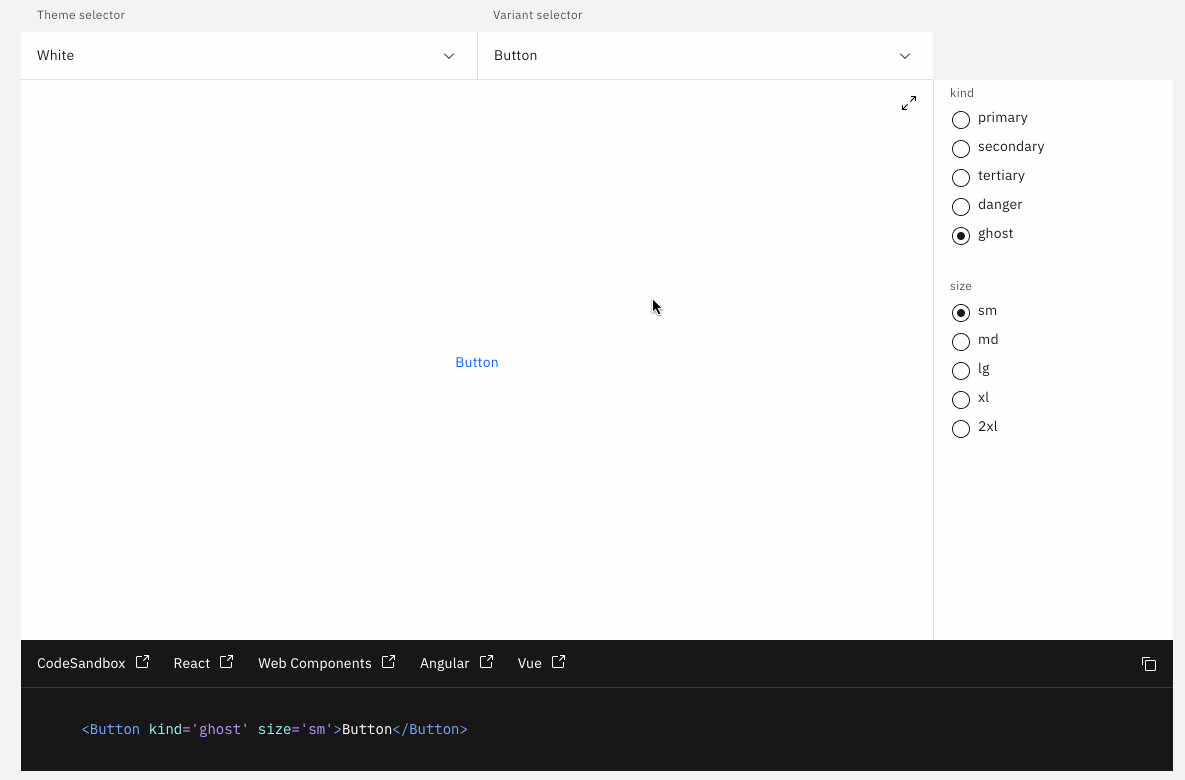Choose the 2xl size option
This screenshot has height=780, width=1185.
pos(960,428)
